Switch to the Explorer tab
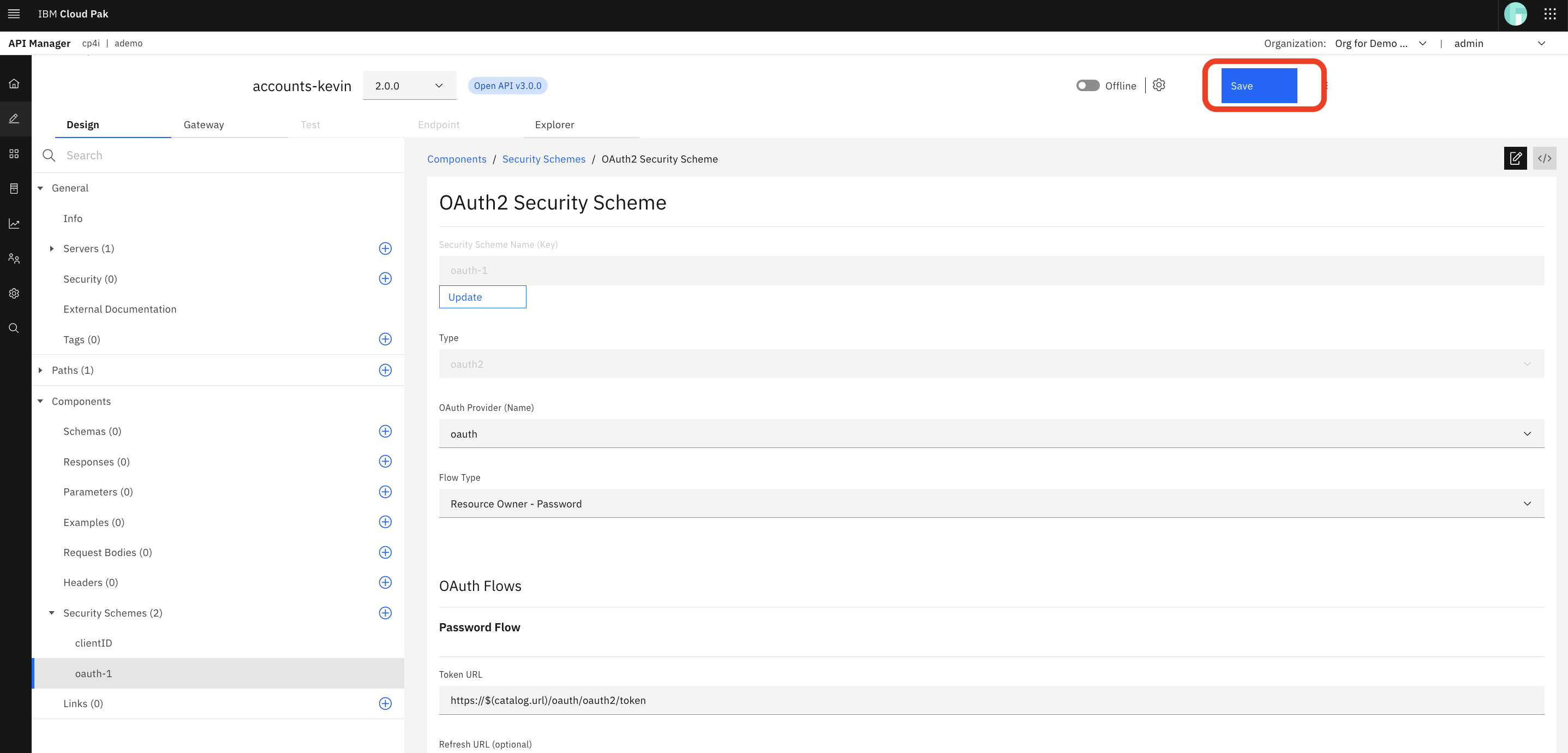This screenshot has width=1568, height=753. click(x=554, y=125)
